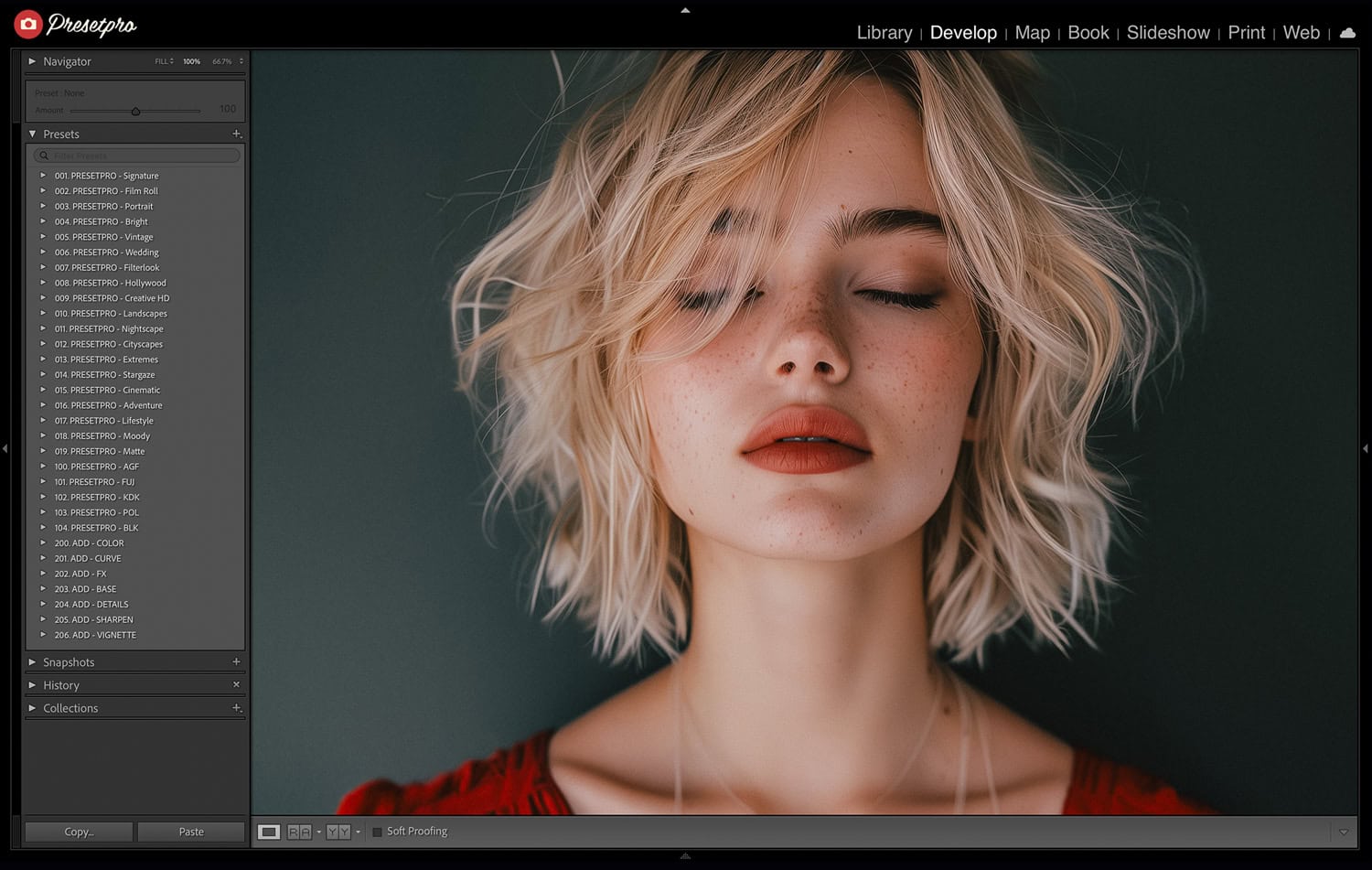The image size is (1372, 870).
Task: Expand 003. PRESETPRO - Portrait folder
Action: click(43, 206)
